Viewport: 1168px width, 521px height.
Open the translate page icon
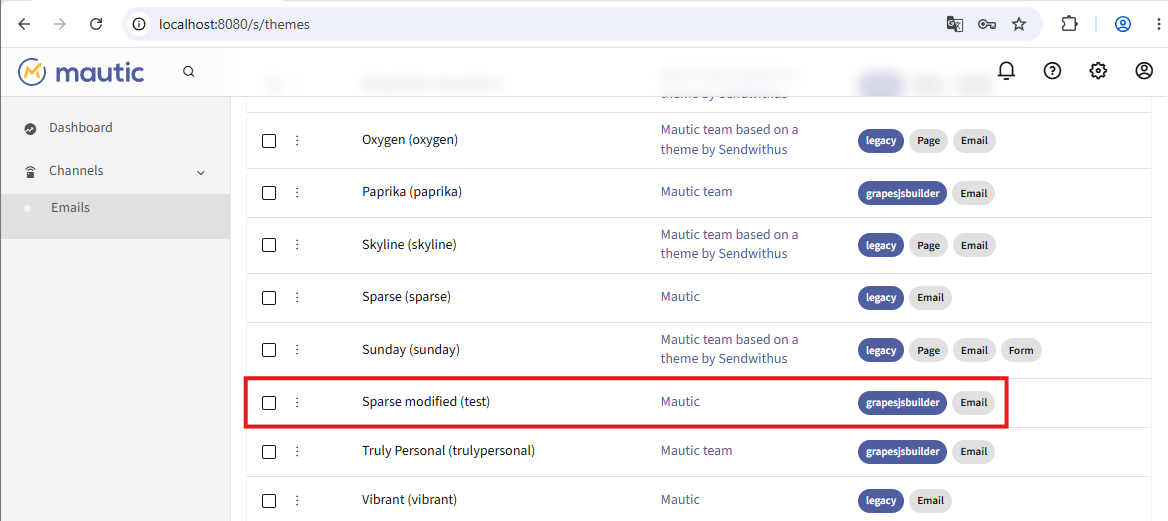tap(954, 24)
